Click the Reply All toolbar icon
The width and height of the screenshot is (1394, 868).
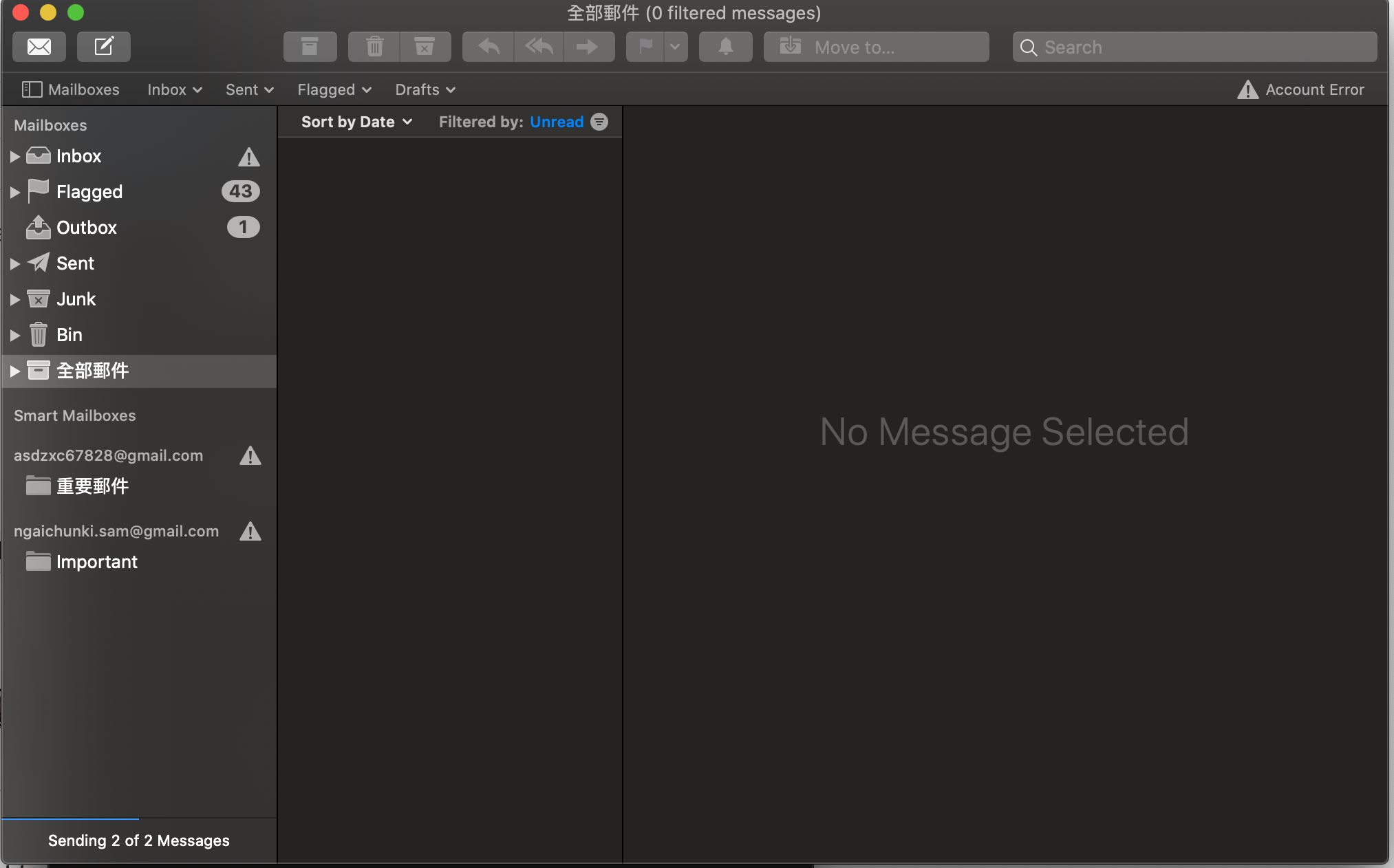click(538, 46)
